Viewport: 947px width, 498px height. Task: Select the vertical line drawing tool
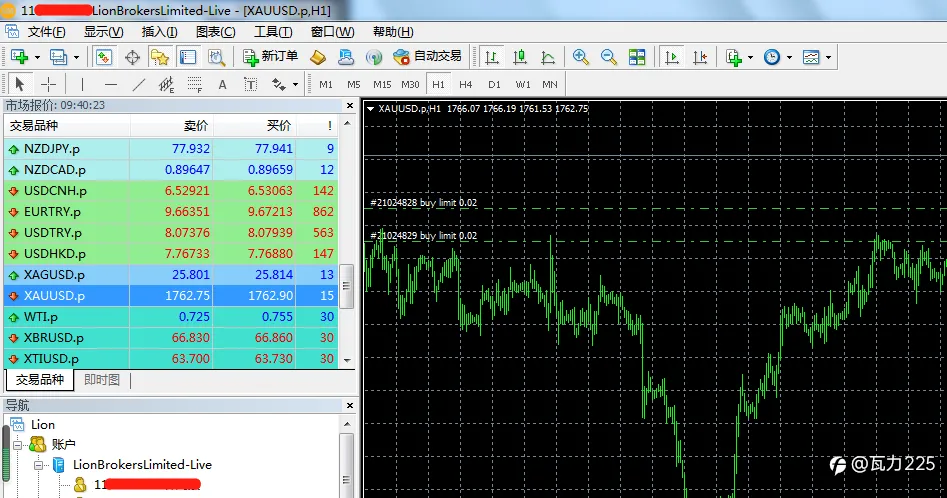pos(82,84)
